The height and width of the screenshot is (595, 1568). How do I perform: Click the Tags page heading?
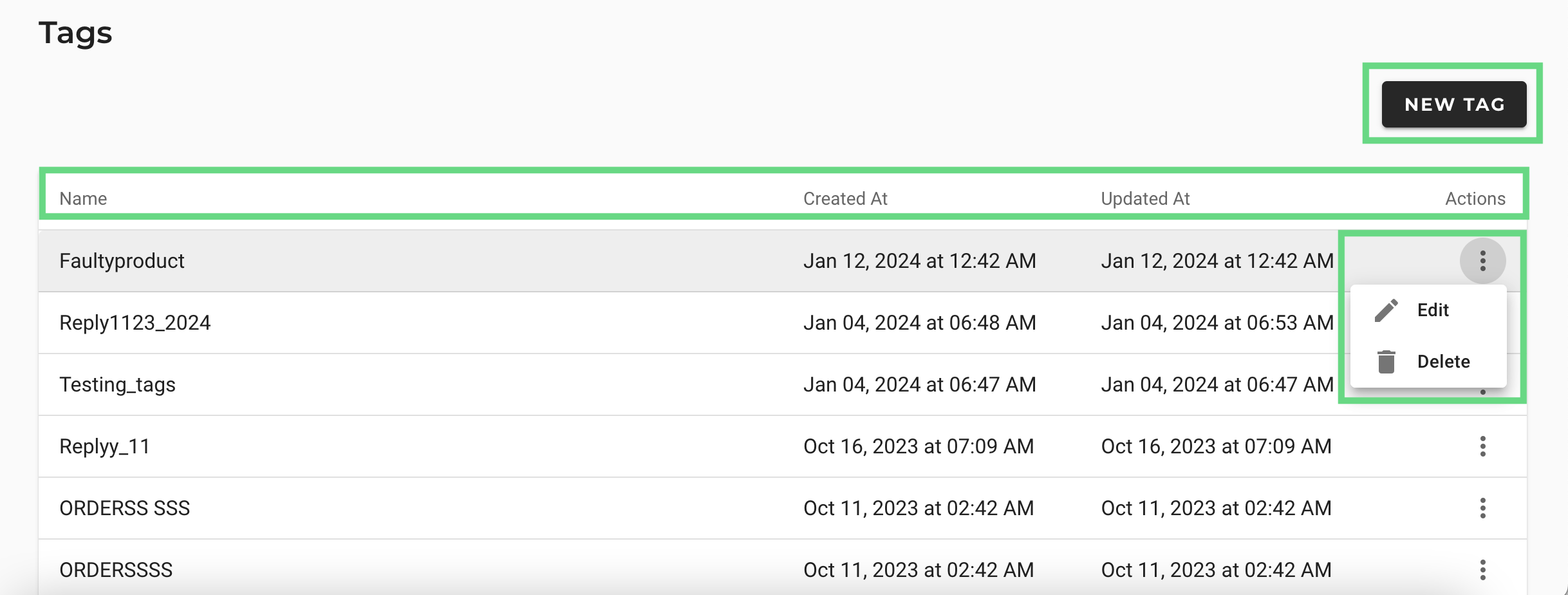[x=75, y=33]
